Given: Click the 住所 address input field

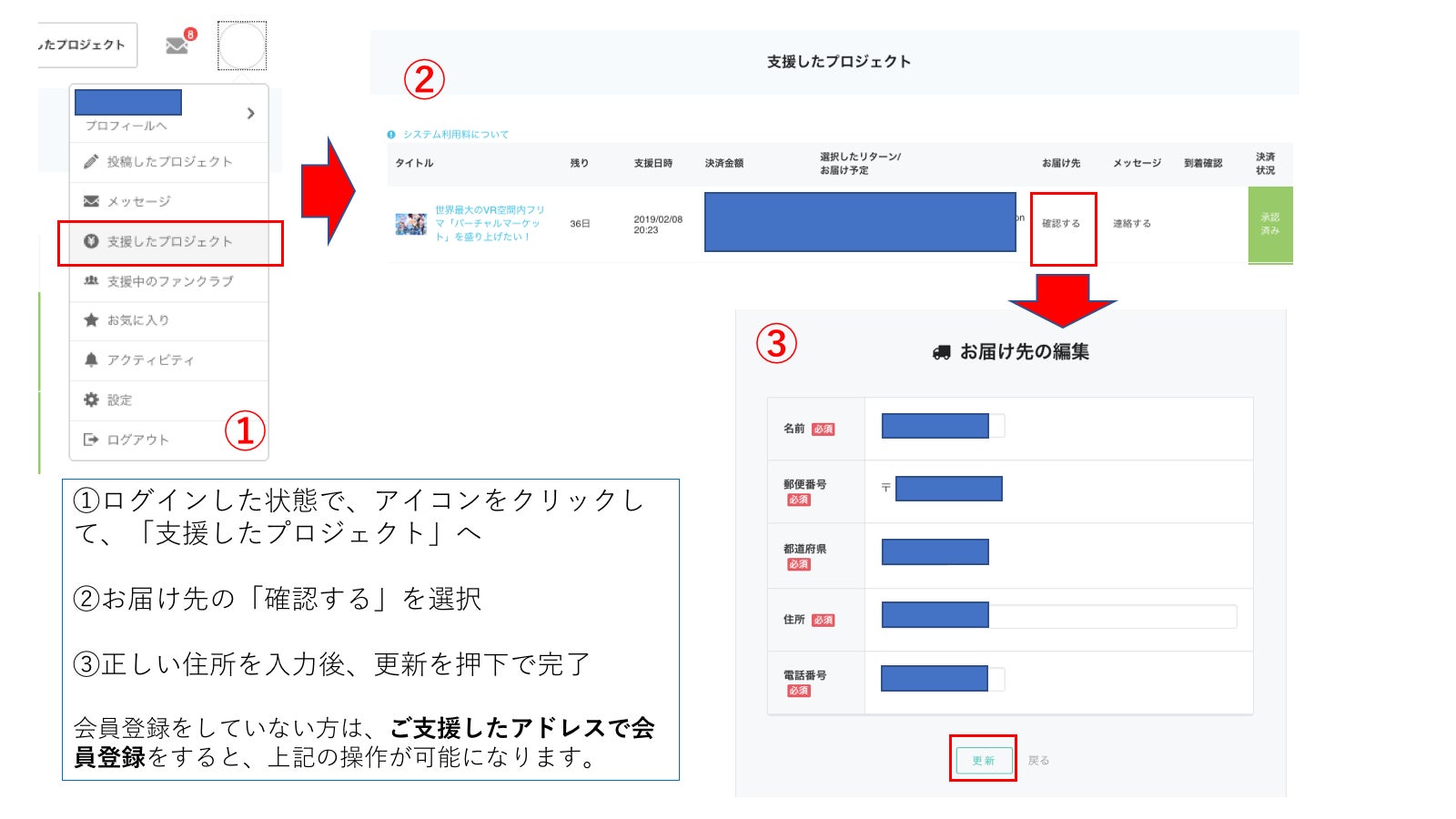Looking at the screenshot, I should point(1110,616).
